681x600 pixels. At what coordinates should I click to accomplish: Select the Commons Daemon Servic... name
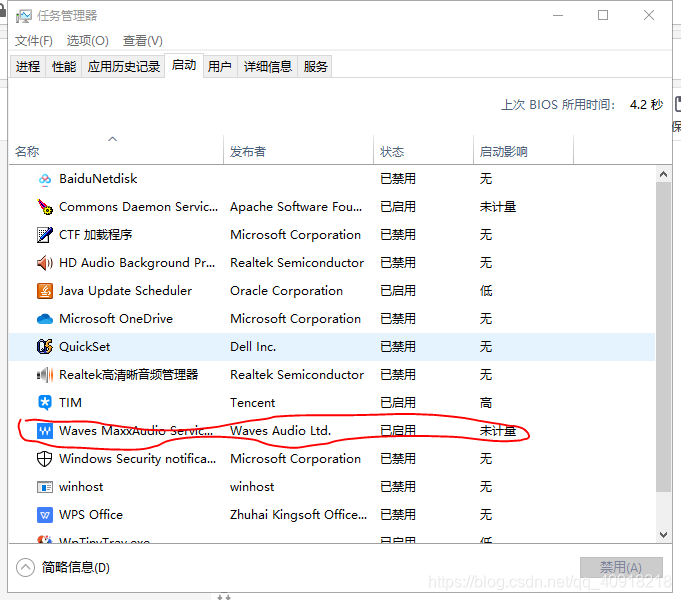pos(139,207)
